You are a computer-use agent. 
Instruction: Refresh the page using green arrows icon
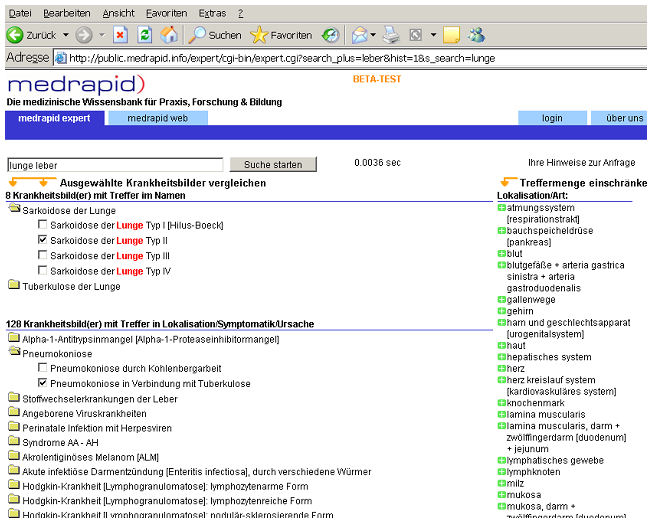pos(145,35)
